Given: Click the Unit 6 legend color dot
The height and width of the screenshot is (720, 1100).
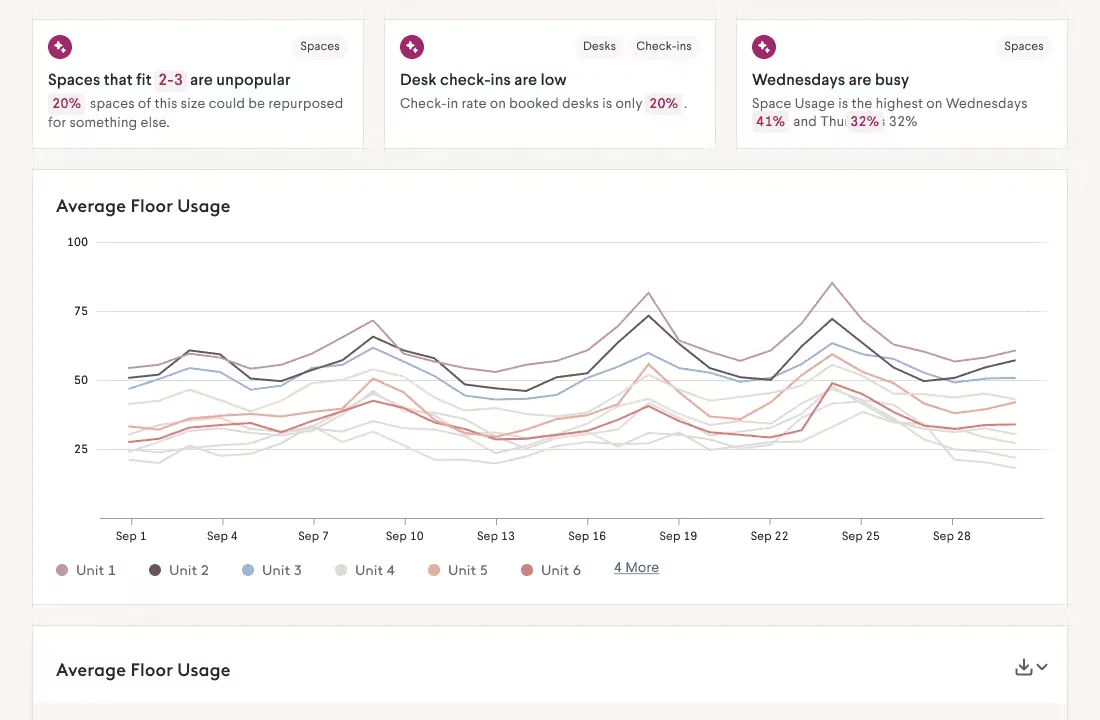Looking at the screenshot, I should point(527,571).
